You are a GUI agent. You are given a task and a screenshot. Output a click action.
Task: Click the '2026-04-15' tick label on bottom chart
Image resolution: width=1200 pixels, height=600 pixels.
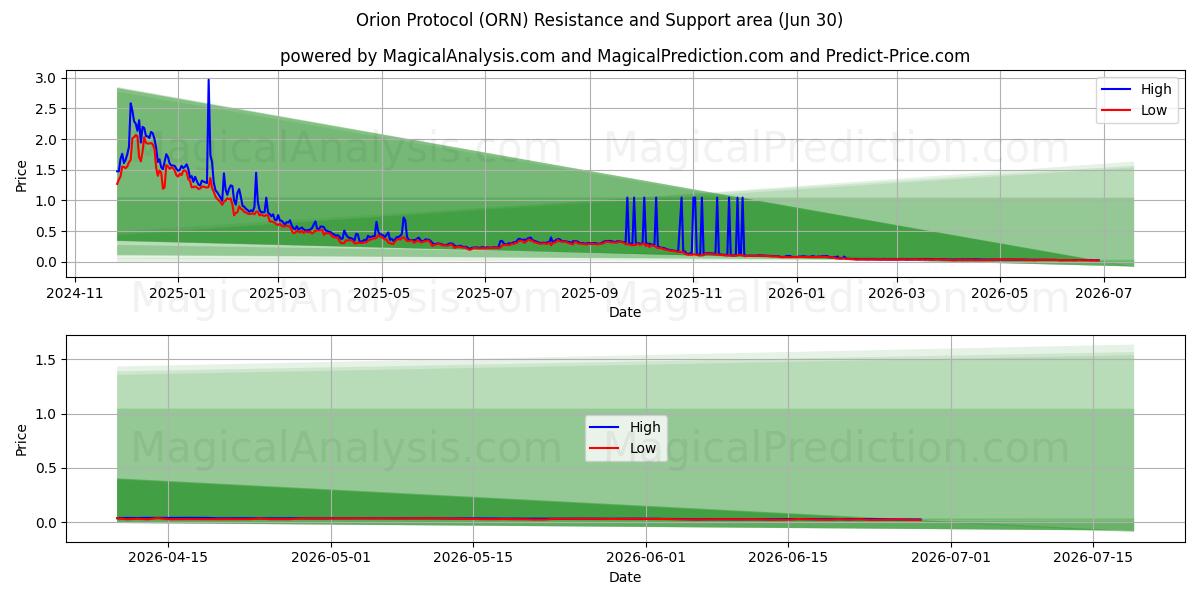[168, 559]
